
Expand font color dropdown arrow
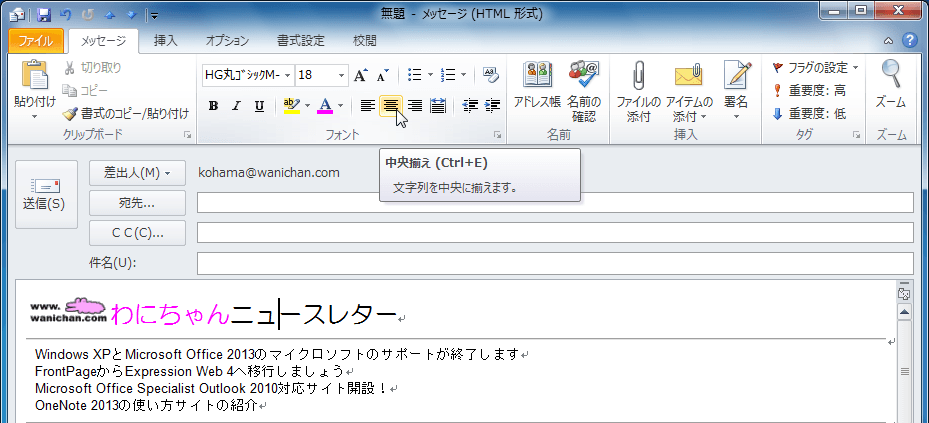click(341, 106)
